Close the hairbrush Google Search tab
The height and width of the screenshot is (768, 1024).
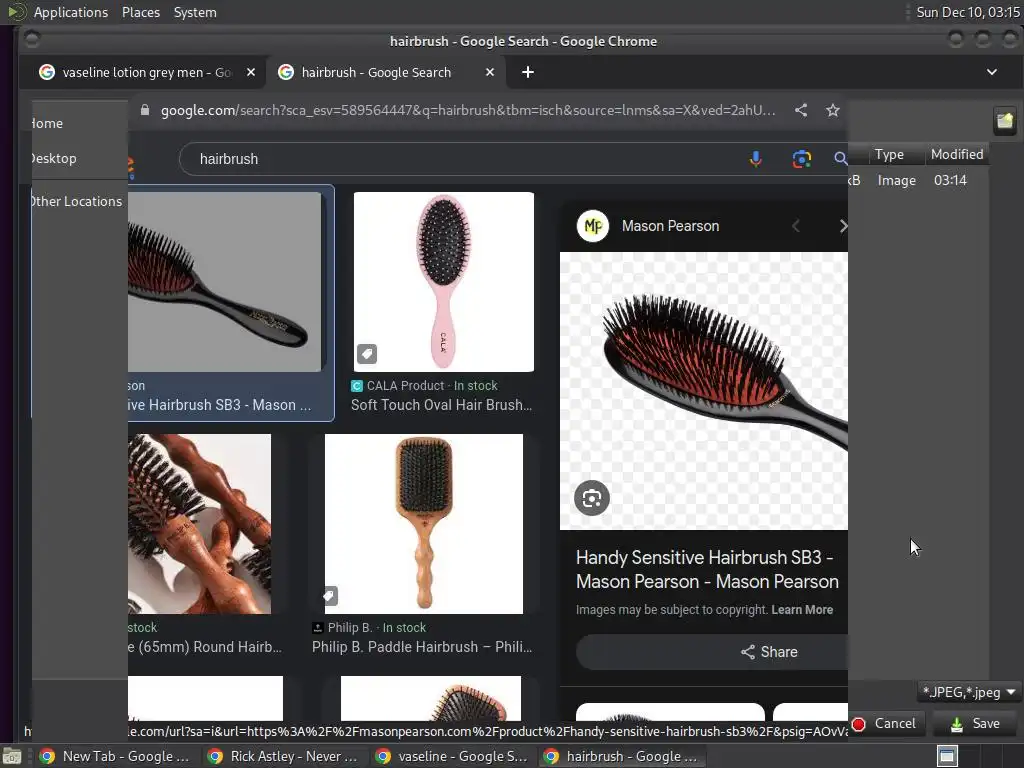490,72
